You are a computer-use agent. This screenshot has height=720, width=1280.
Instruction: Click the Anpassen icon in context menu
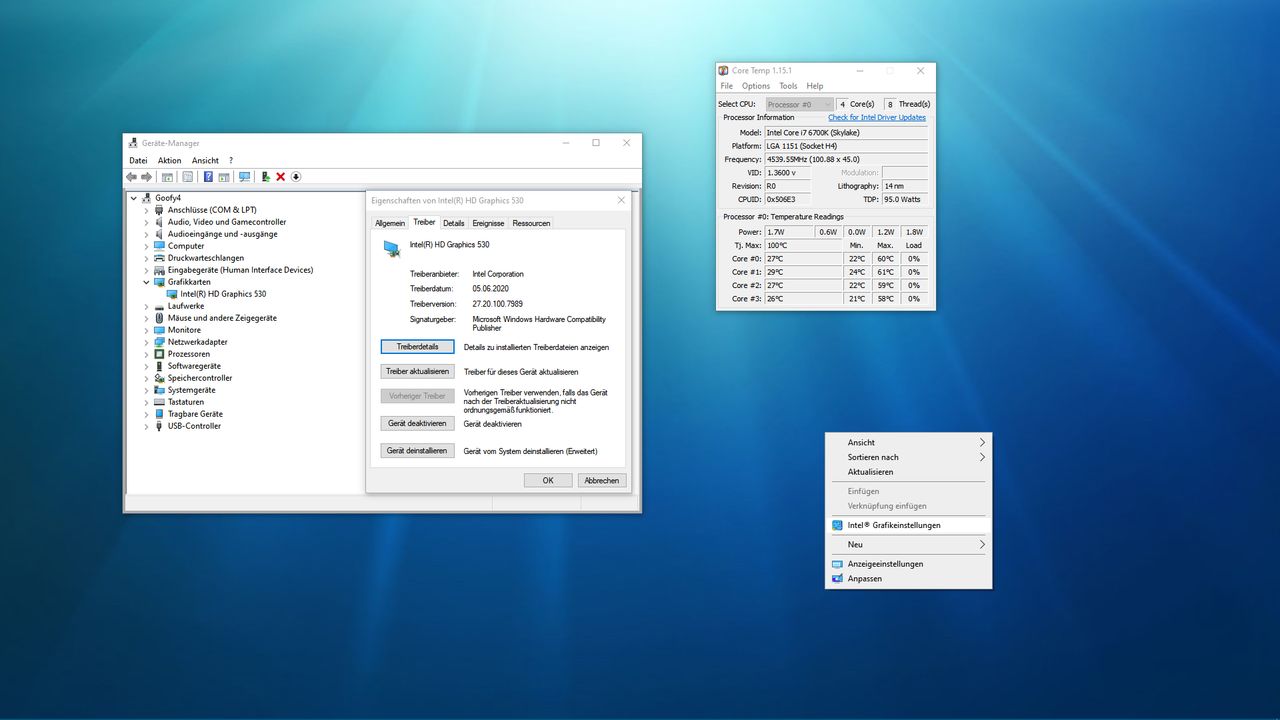coord(837,578)
